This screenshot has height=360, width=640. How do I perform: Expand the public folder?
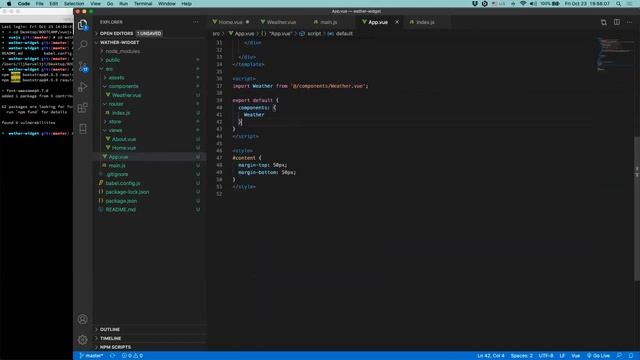pos(113,60)
